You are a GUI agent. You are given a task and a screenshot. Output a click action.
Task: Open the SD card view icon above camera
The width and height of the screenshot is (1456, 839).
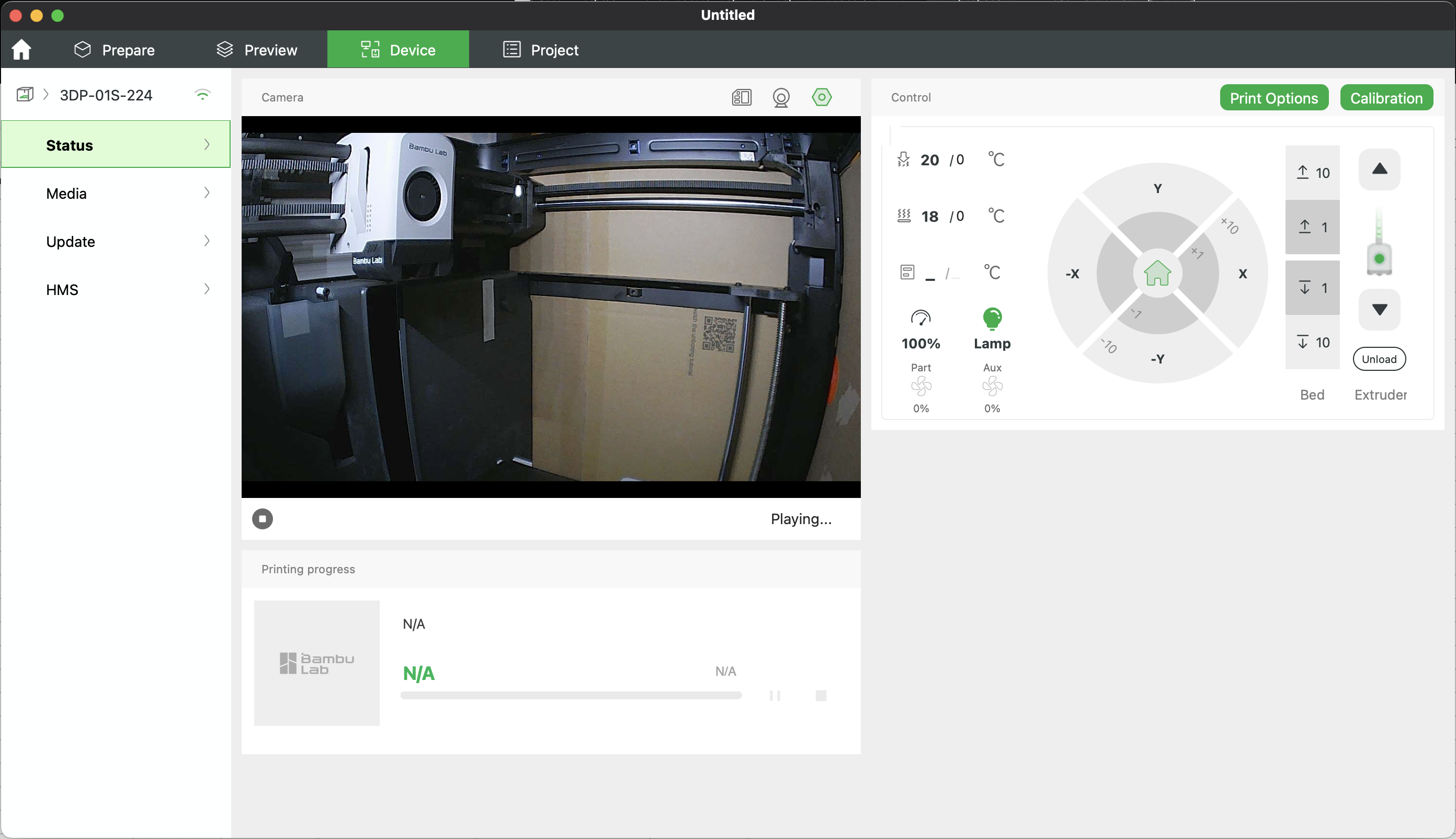click(742, 97)
